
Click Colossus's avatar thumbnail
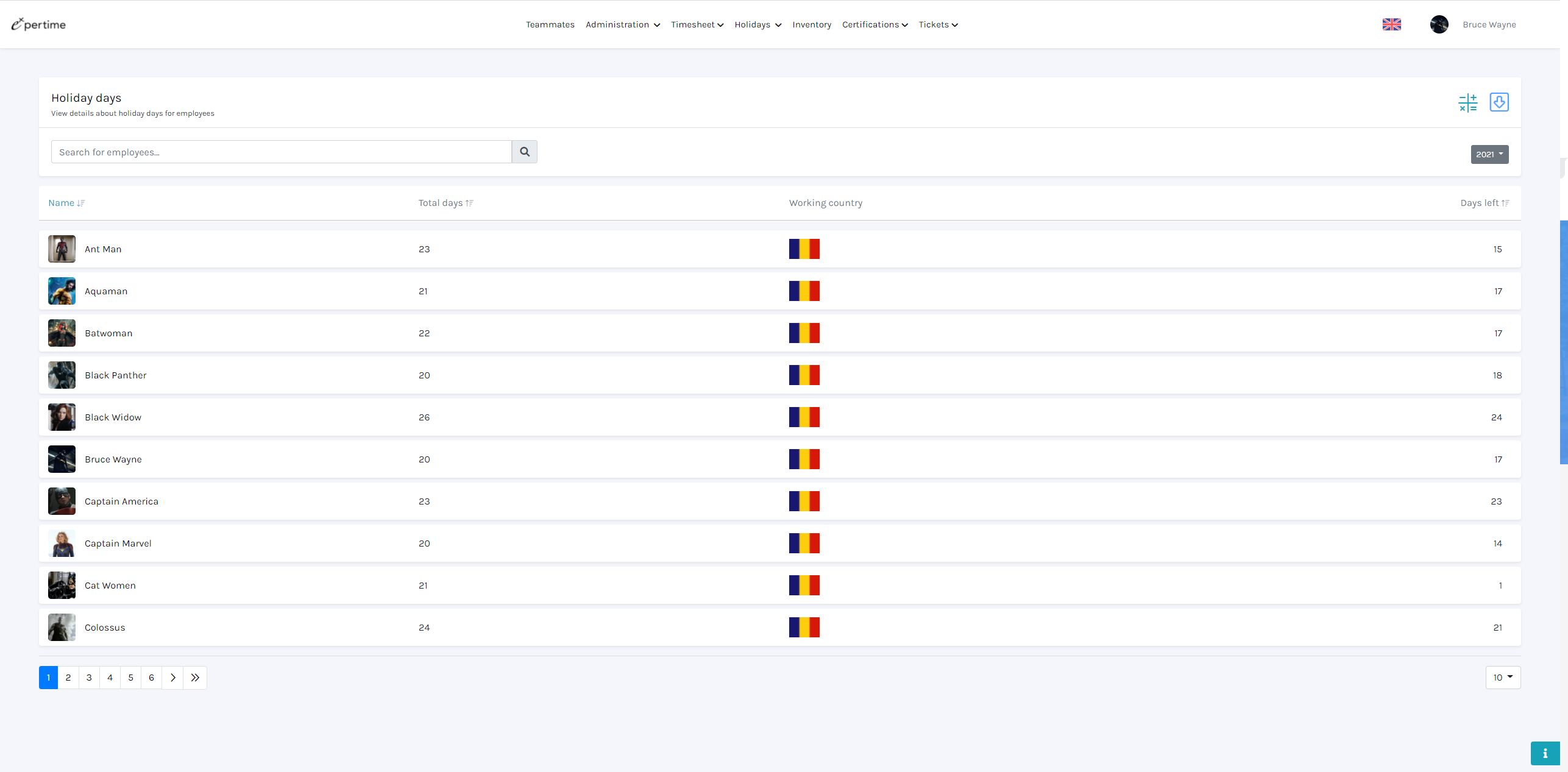(62, 627)
